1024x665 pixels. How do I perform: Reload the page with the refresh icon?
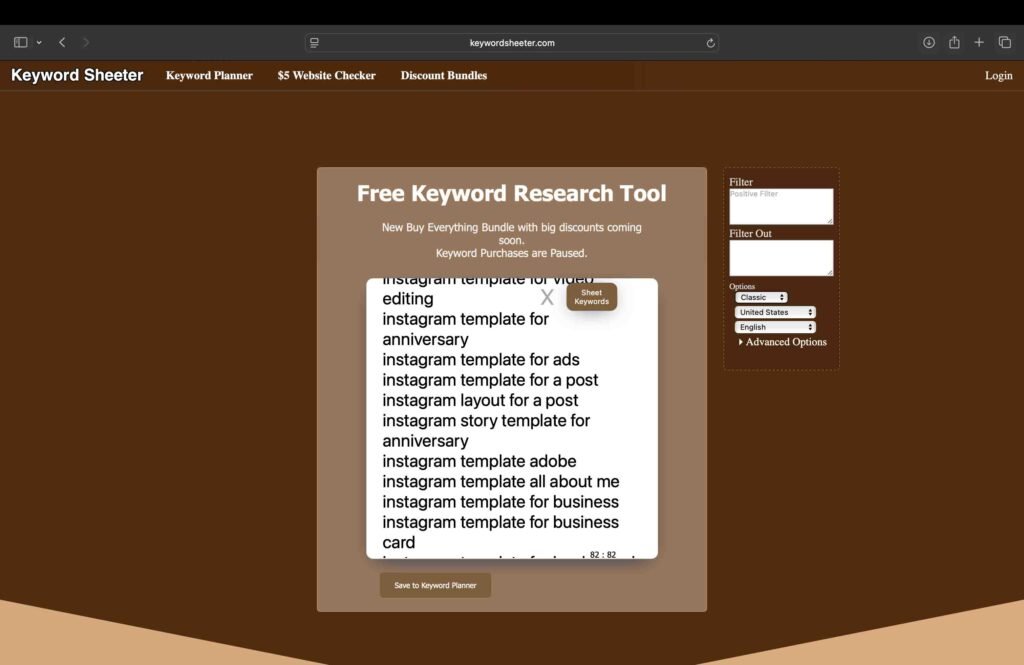710,43
